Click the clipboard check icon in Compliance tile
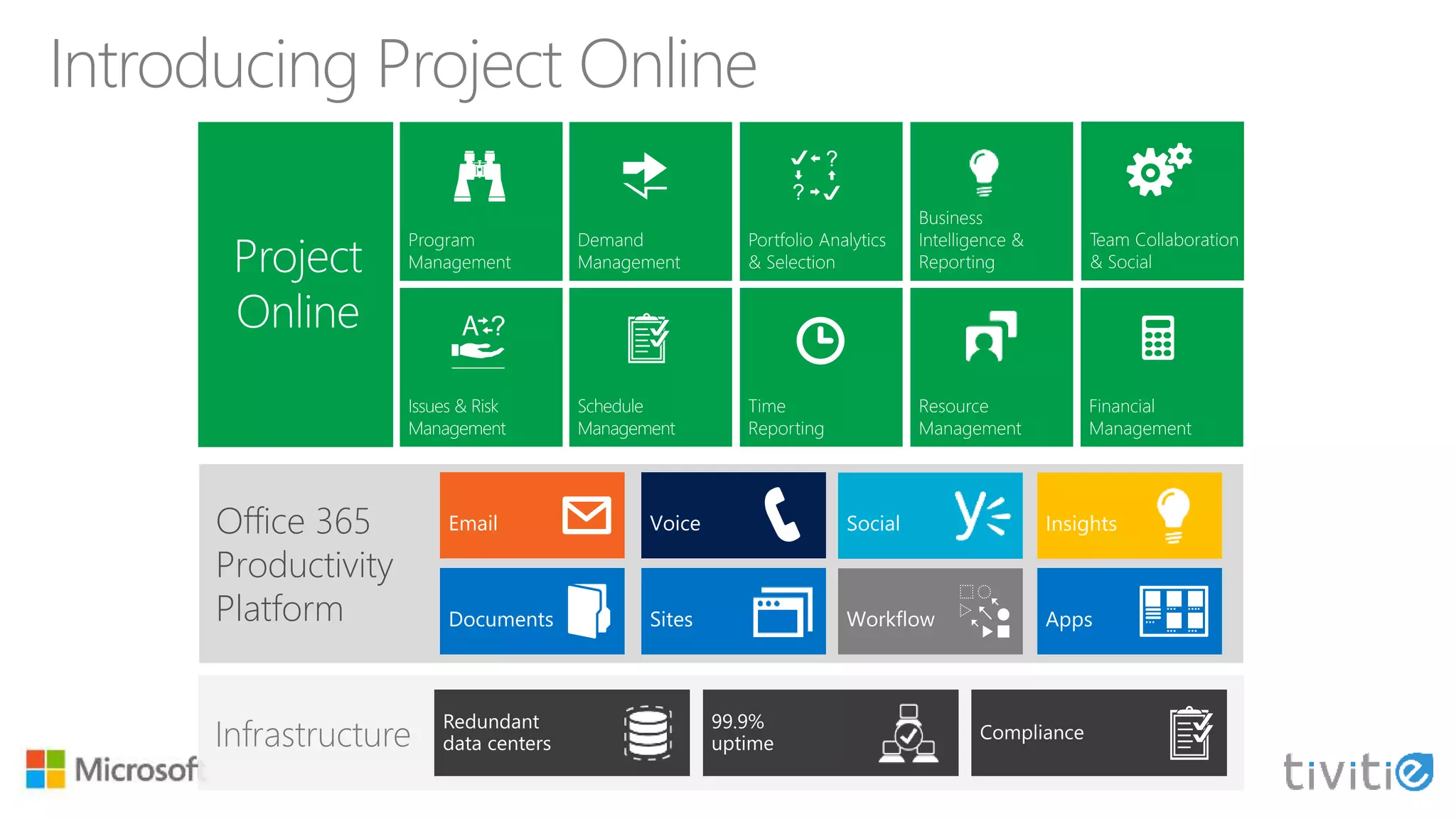Screen dimensions: 1456x819 1191,733
